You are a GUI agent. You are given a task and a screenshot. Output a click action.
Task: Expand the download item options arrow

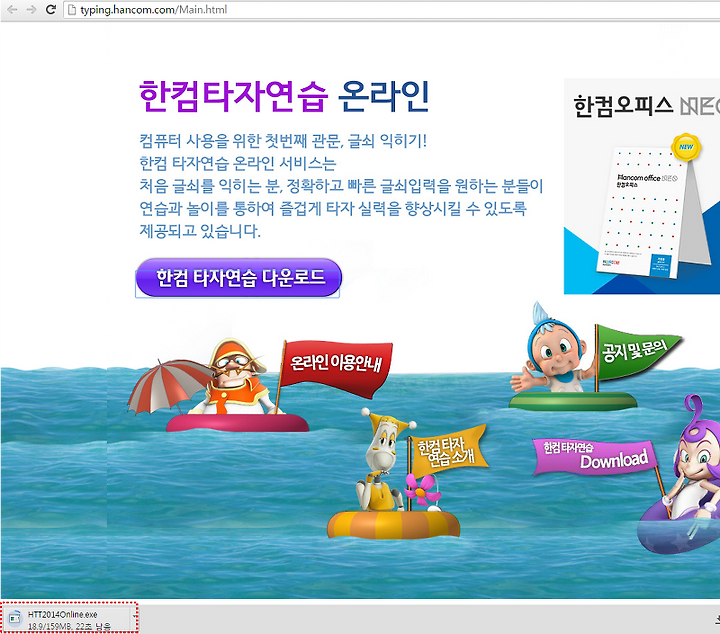[x=134, y=616]
